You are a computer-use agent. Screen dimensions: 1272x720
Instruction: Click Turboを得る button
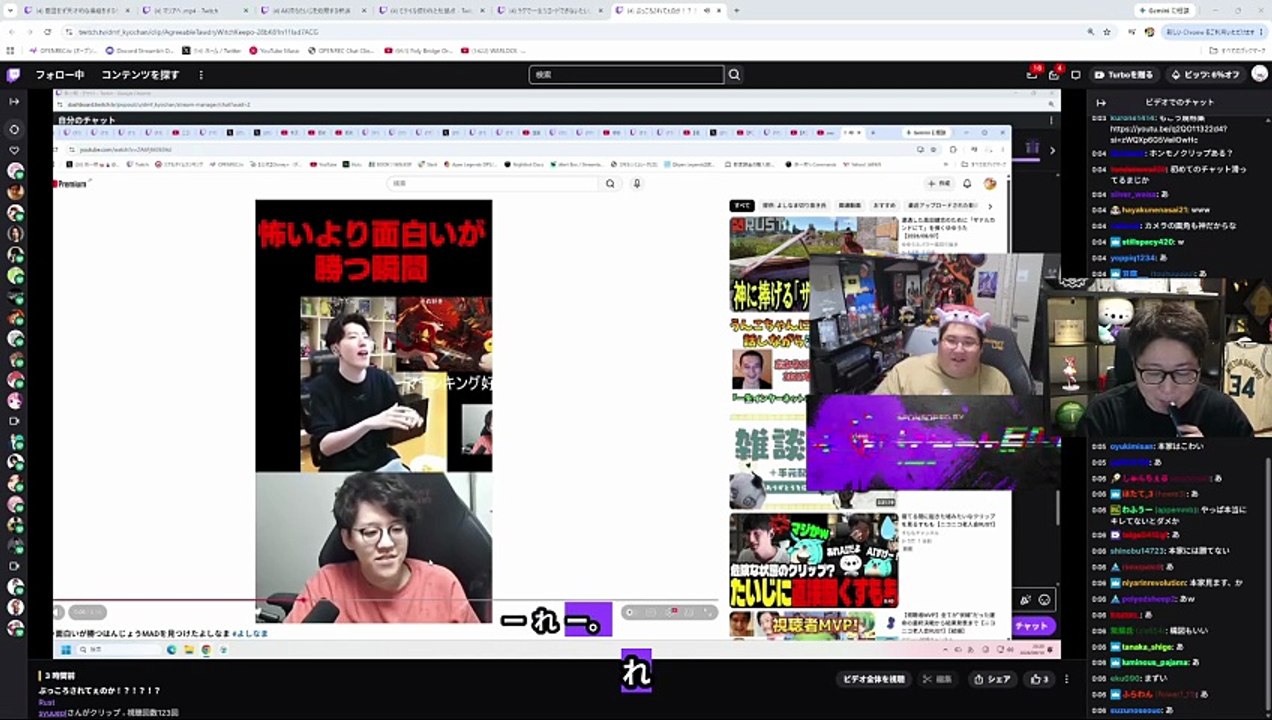click(x=1123, y=75)
